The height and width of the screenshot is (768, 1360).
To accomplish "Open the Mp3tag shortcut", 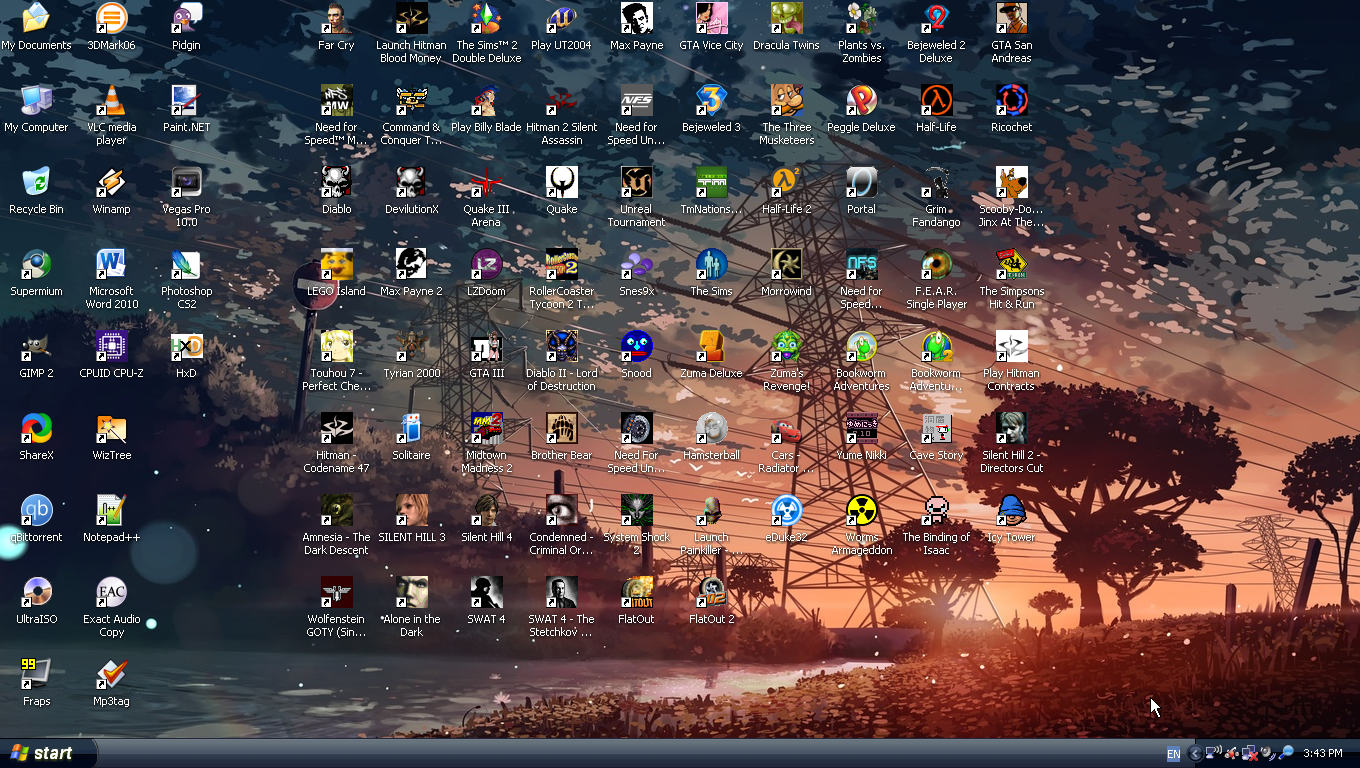I will pyautogui.click(x=111, y=674).
